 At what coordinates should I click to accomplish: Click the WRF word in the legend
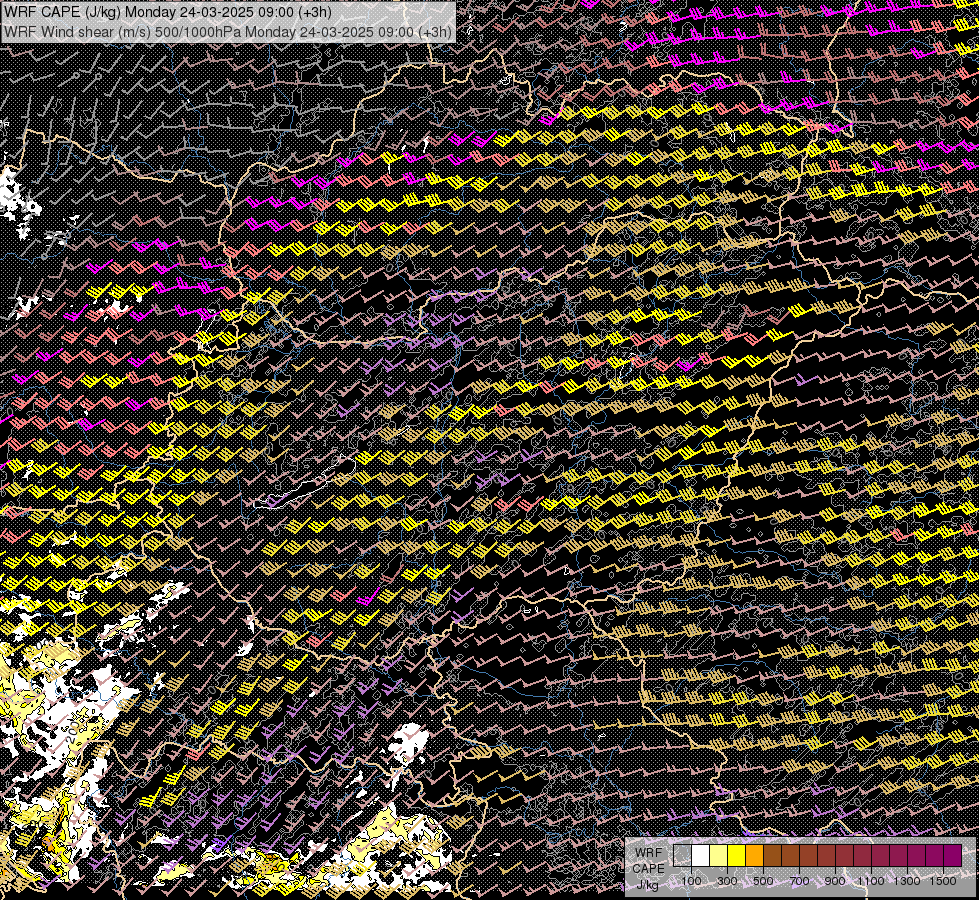(649, 853)
